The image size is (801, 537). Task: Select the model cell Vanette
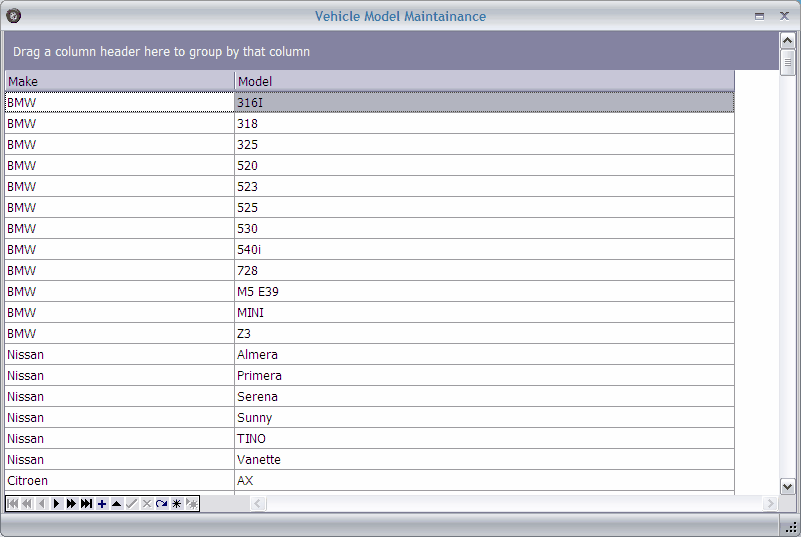point(484,459)
